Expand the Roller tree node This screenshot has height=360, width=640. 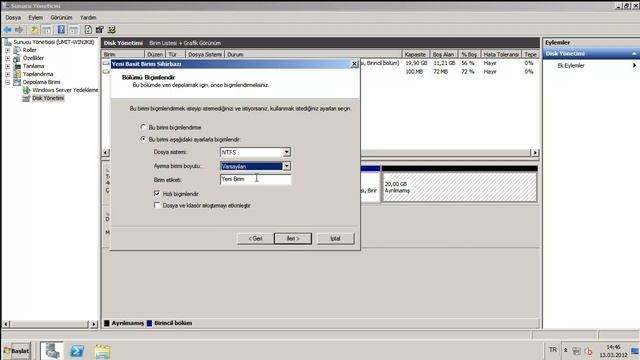[x=8, y=50]
